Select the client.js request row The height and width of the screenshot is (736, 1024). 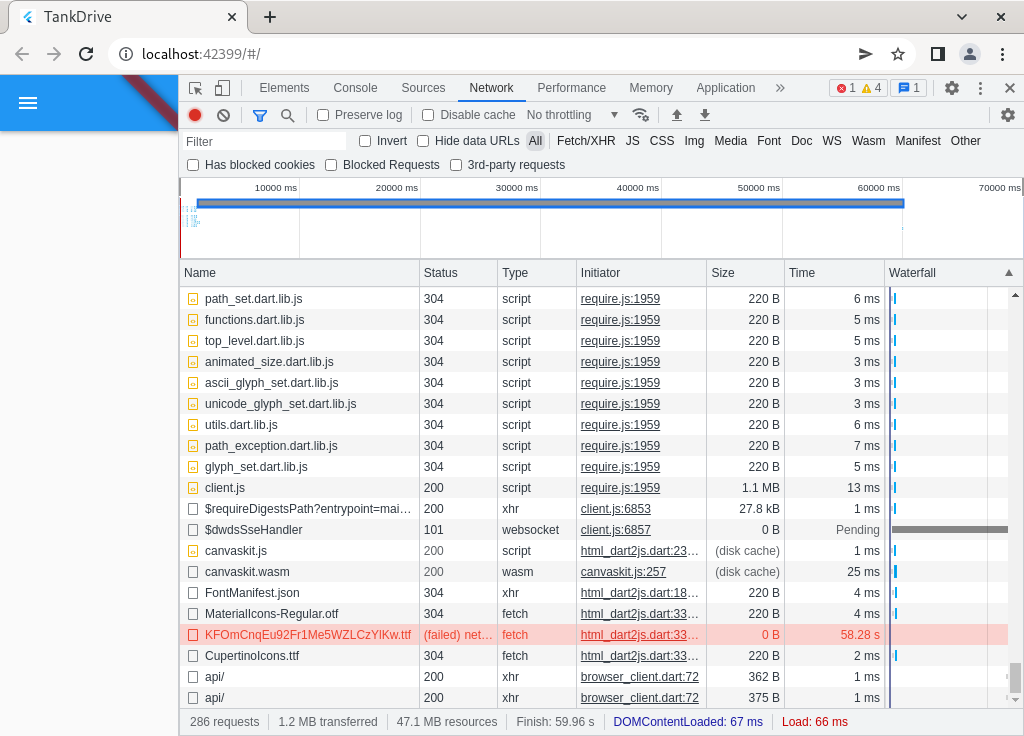click(594, 488)
